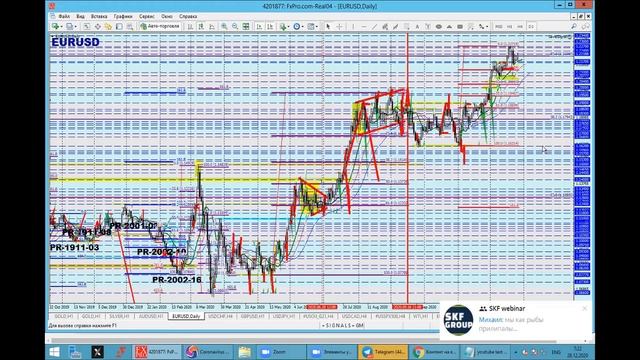Switch to the WTI,H1 chart tab
640x360 pixels.
(420, 316)
